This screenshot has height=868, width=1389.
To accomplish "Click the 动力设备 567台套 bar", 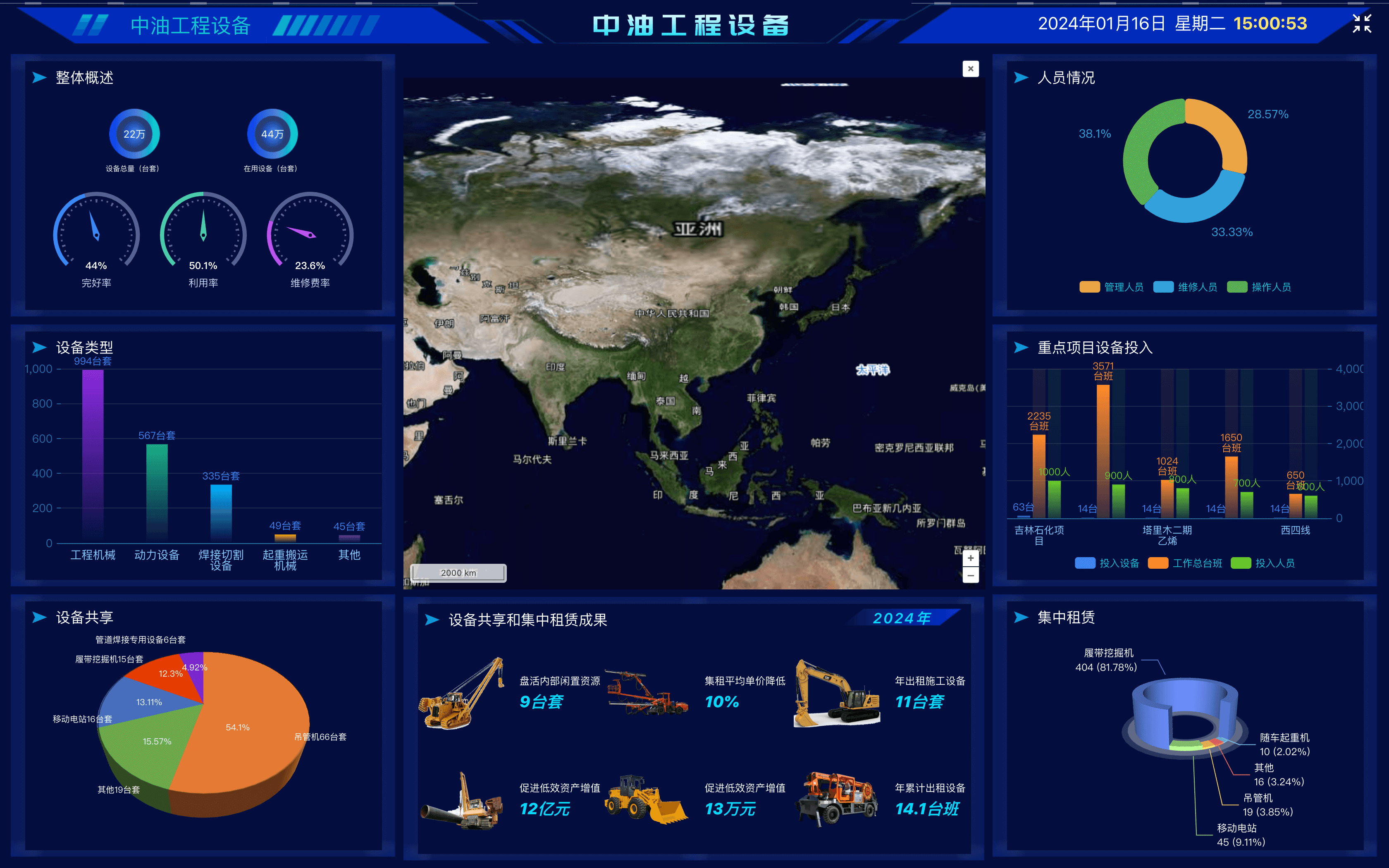I will 157,493.
